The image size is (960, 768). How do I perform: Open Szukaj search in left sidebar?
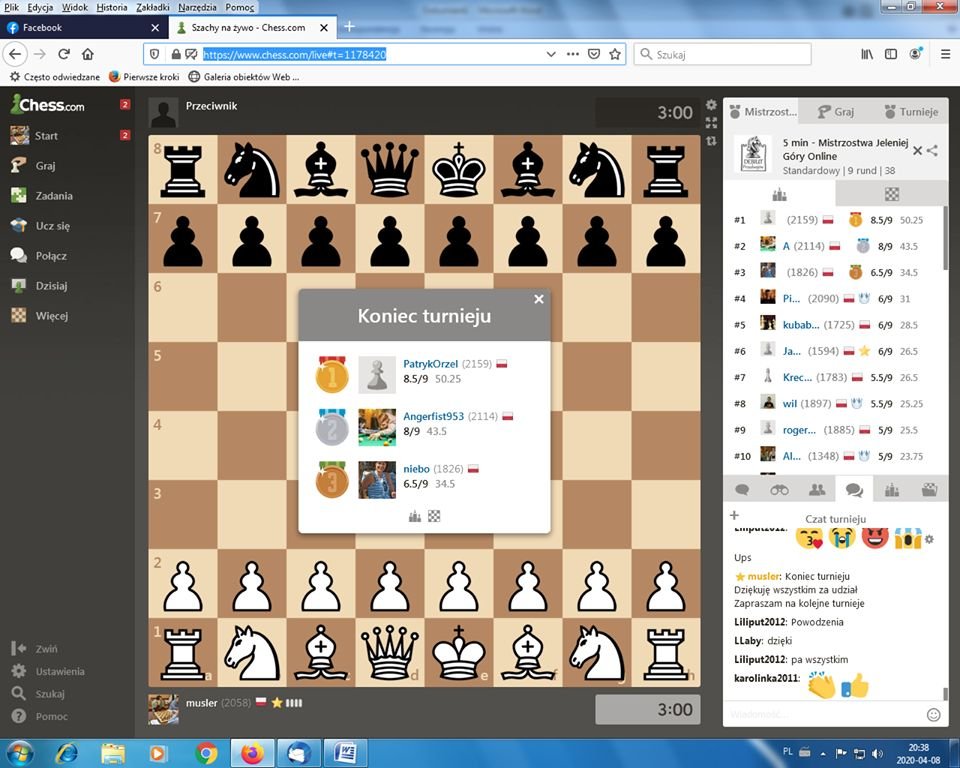coord(50,694)
